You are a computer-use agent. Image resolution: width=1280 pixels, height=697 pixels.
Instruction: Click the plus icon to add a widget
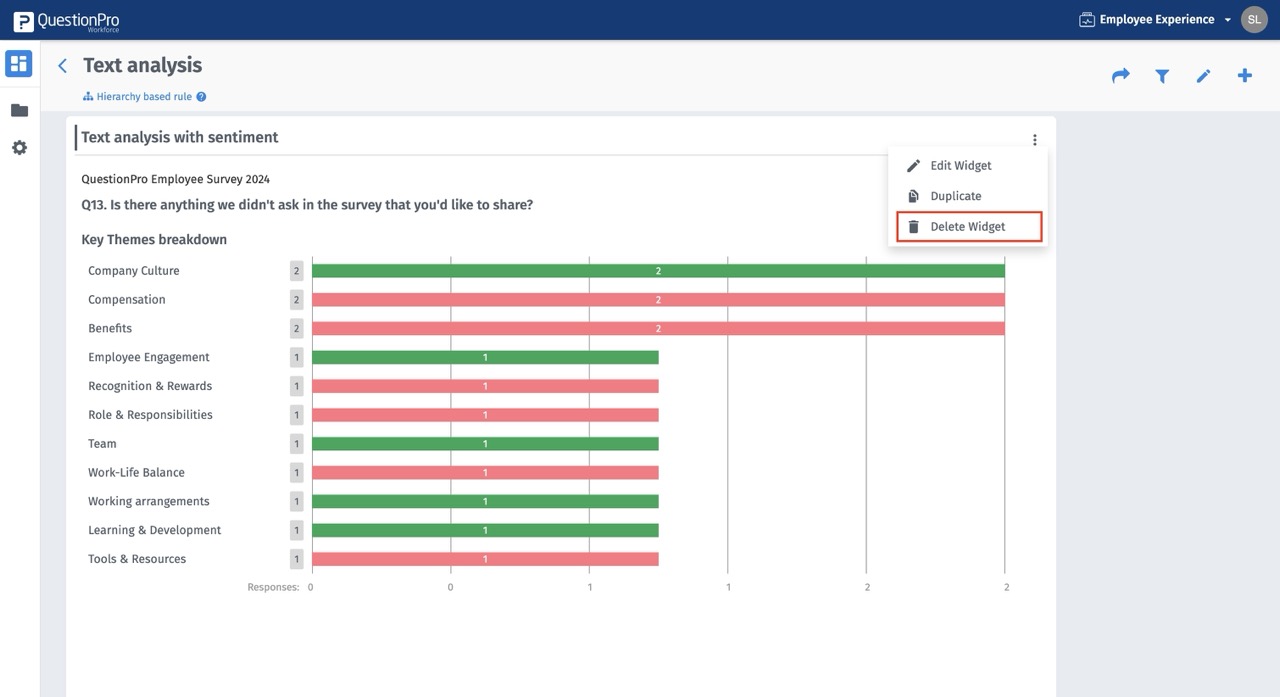[x=1245, y=75]
